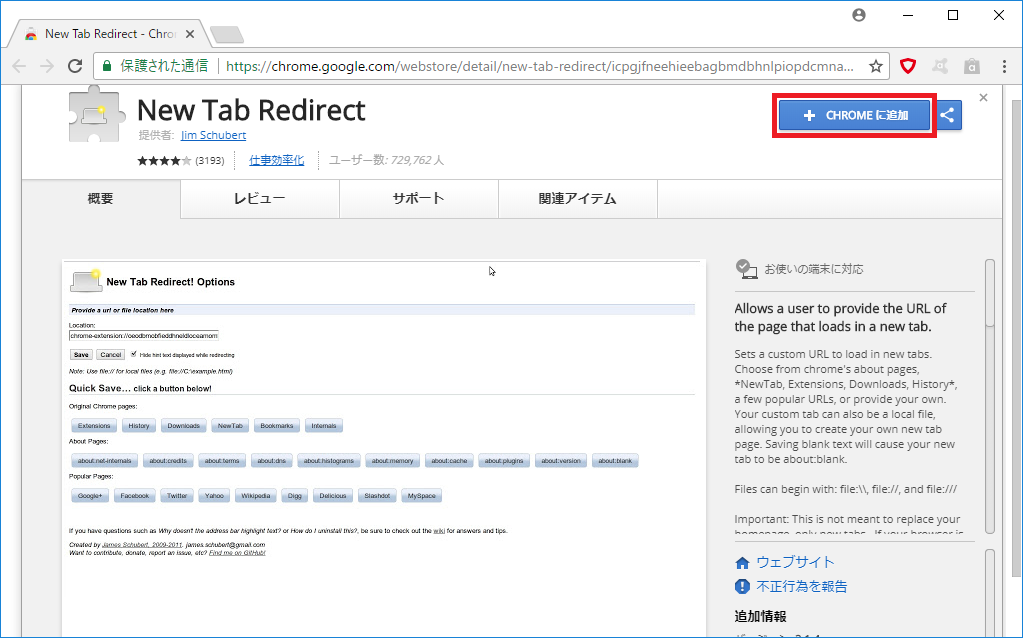Click the New Tab Redirect heading

[251, 110]
